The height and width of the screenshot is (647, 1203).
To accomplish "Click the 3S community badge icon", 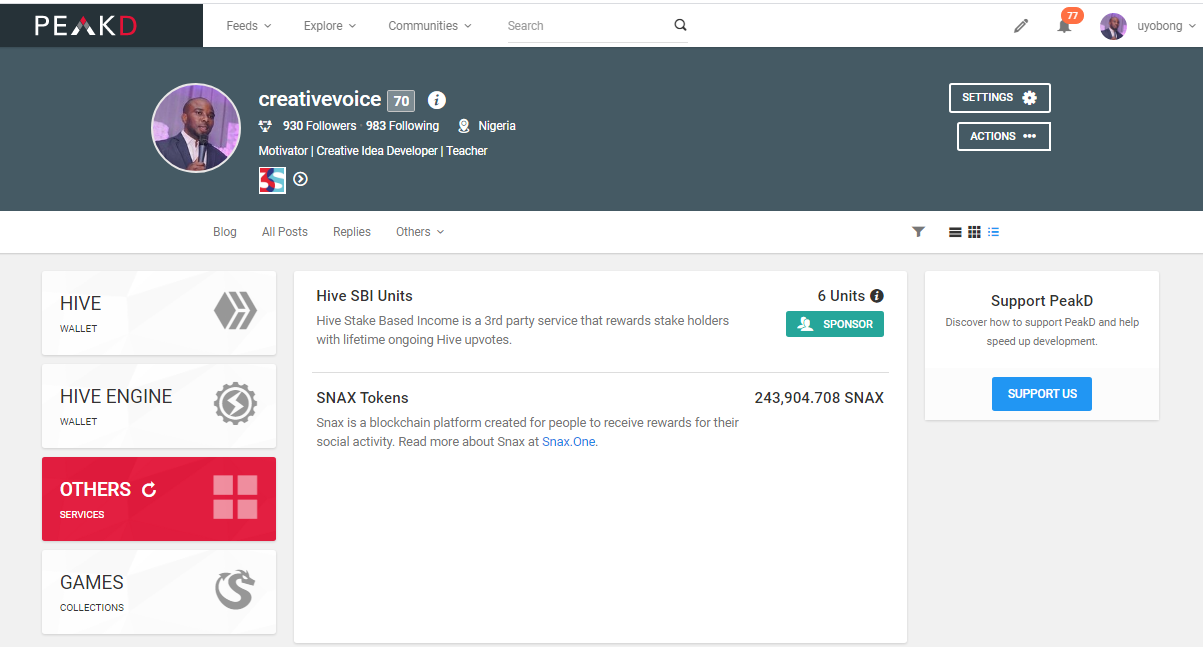I will (x=272, y=180).
